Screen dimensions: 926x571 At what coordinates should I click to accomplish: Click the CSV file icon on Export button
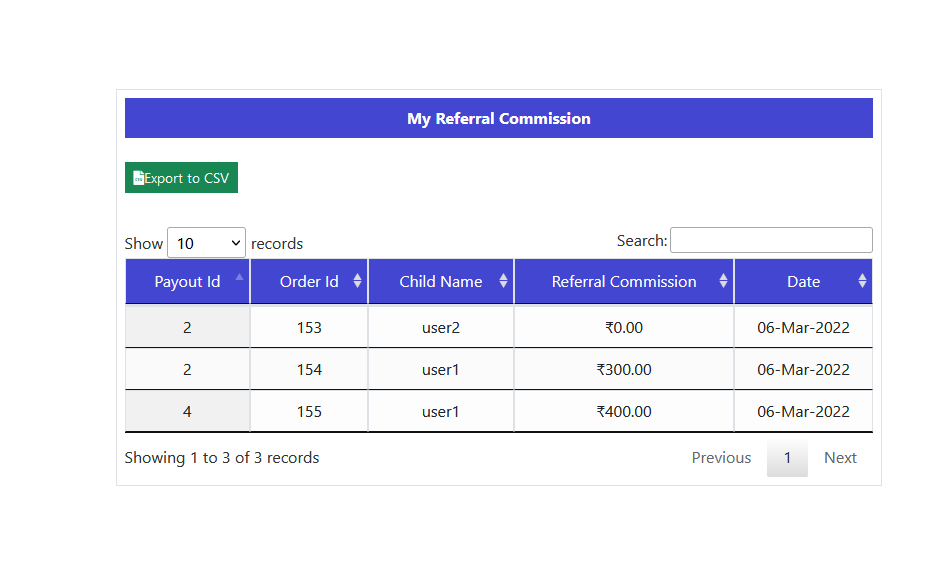139,178
